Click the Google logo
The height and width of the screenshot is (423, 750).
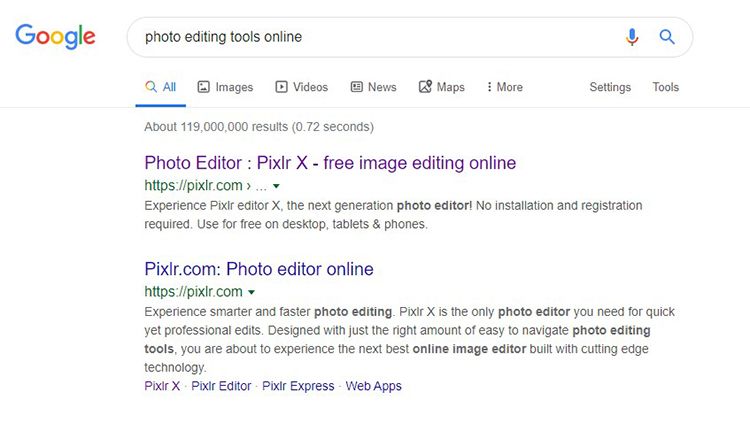pos(55,37)
